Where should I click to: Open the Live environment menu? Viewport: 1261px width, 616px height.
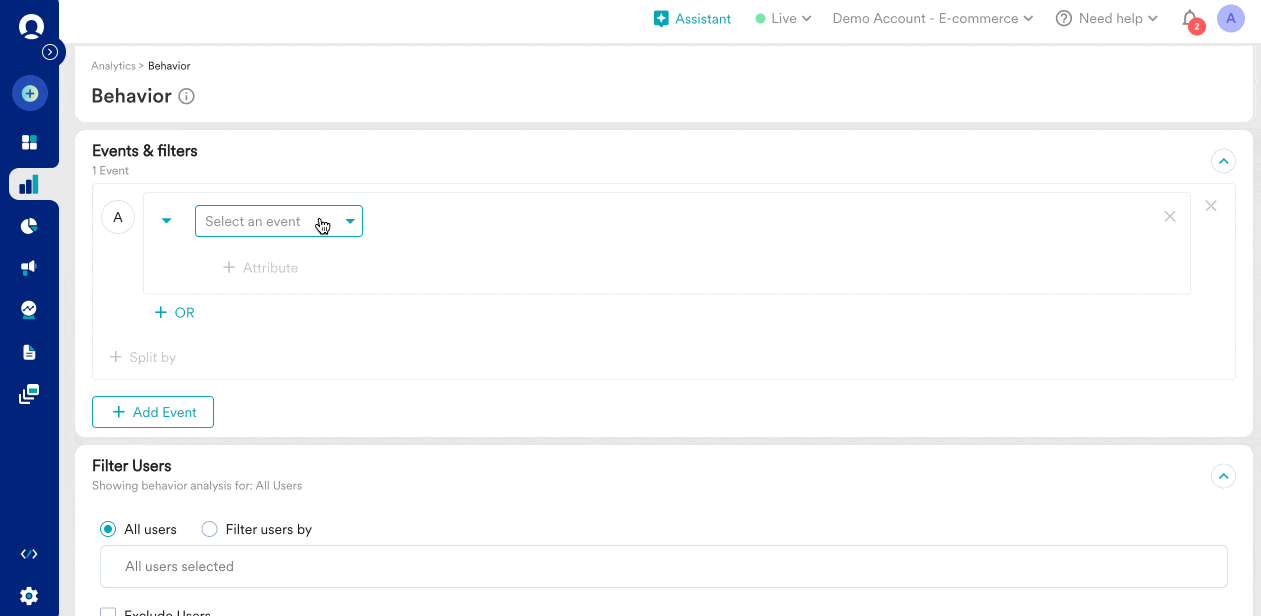(783, 18)
